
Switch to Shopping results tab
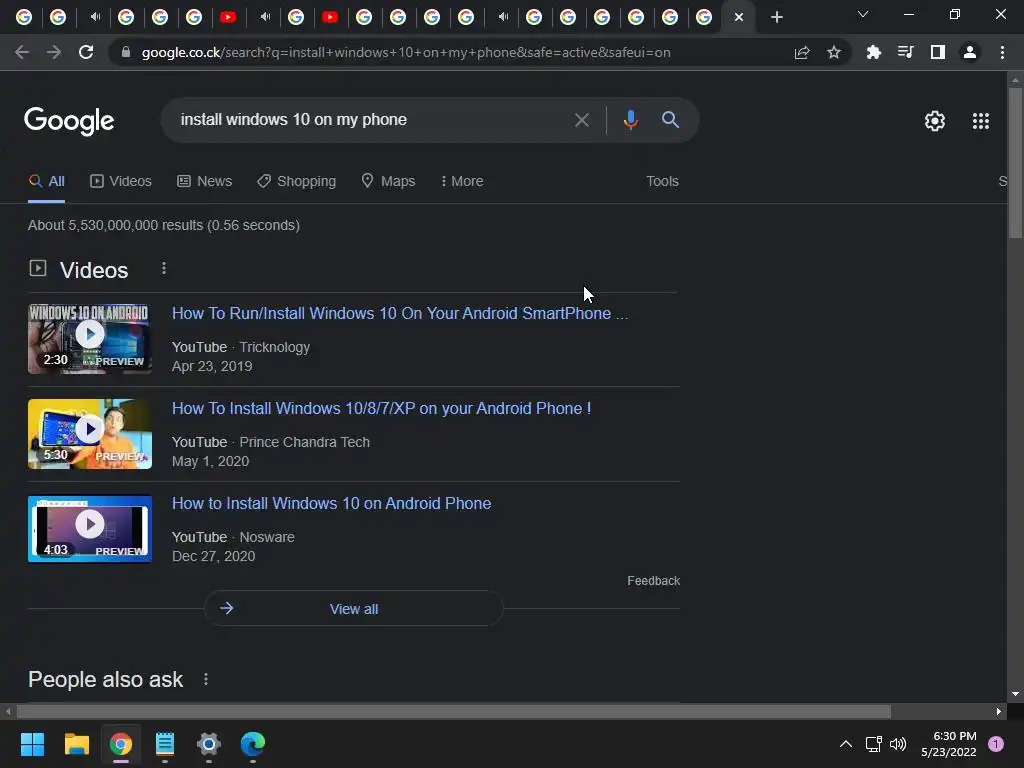point(296,181)
